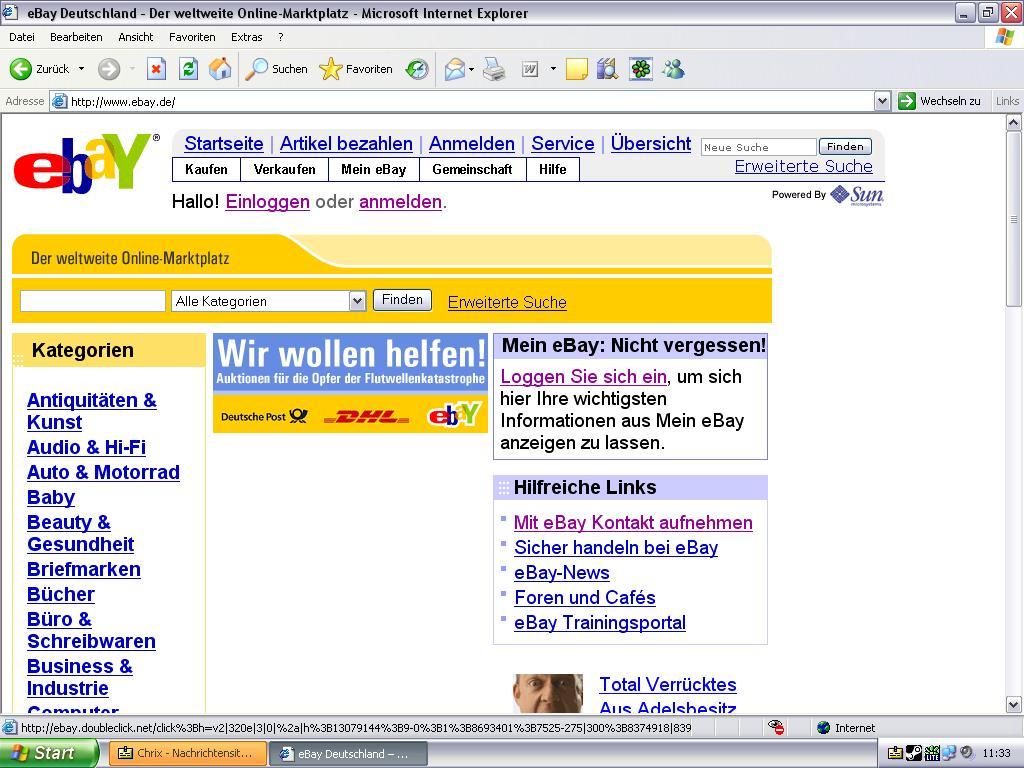Click the Einloggen link
The height and width of the screenshot is (768, 1024).
coord(267,202)
